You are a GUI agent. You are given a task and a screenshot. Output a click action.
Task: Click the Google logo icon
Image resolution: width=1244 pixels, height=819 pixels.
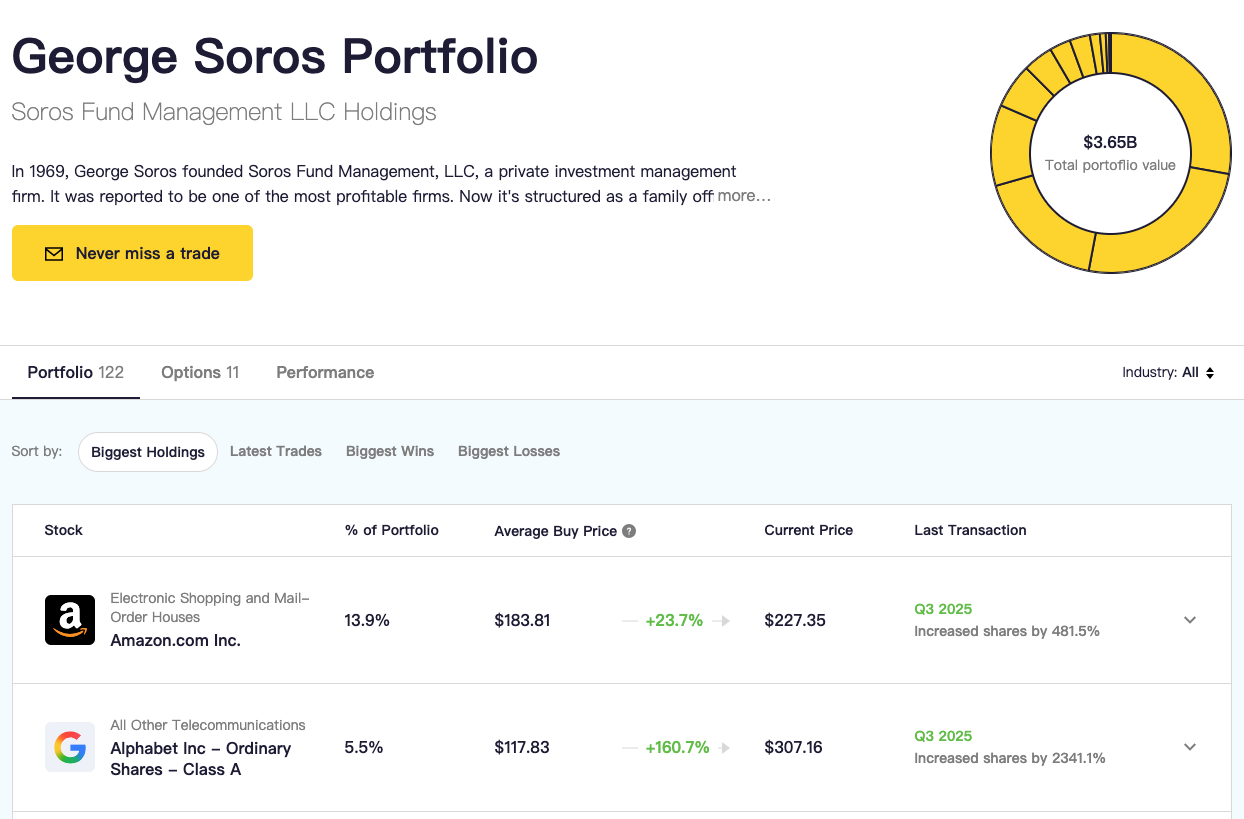[70, 747]
